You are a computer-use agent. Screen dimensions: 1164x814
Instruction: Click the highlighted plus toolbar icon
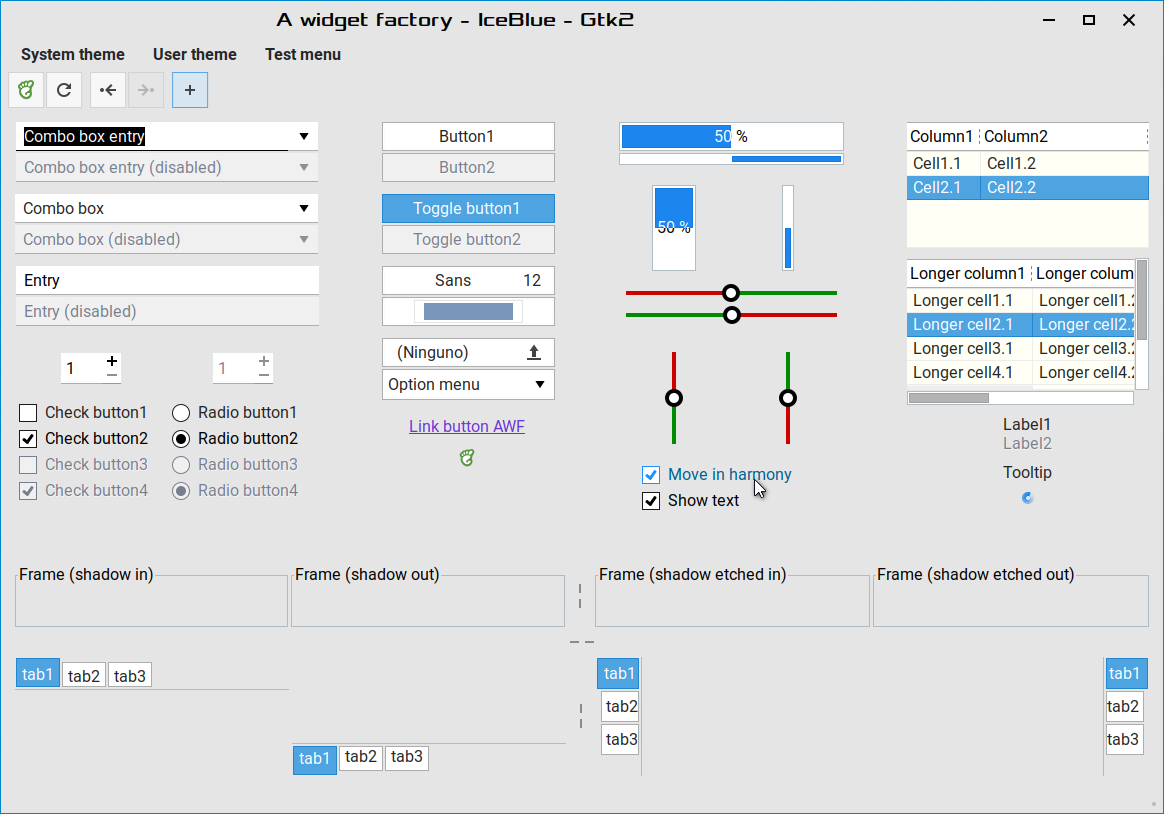pos(190,90)
